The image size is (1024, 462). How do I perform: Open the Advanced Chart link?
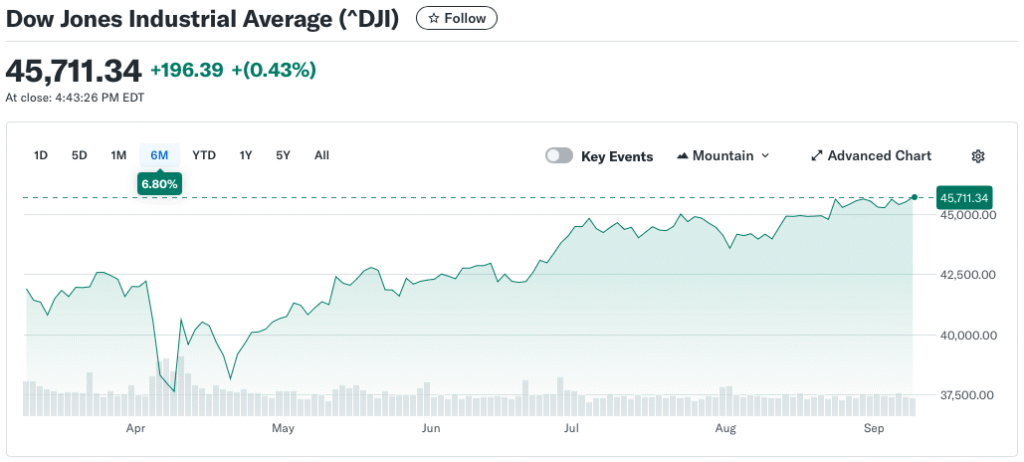coord(879,156)
